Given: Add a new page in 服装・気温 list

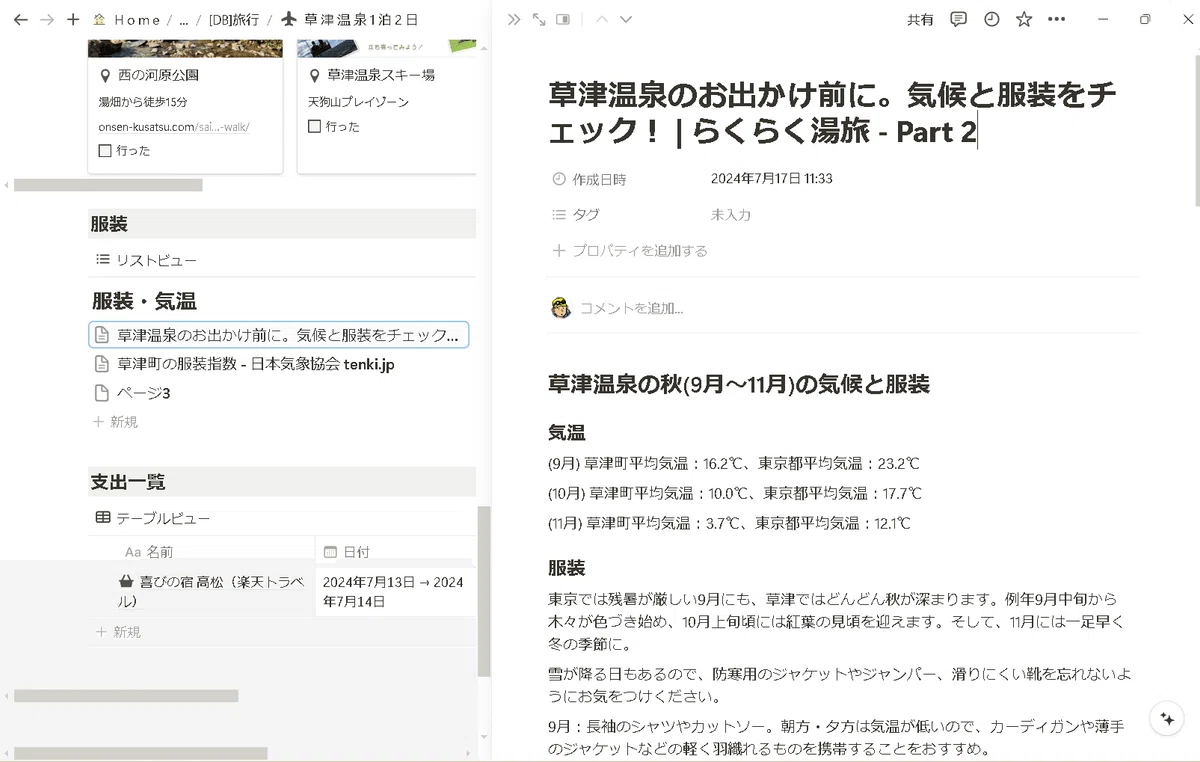Looking at the screenshot, I should (115, 422).
